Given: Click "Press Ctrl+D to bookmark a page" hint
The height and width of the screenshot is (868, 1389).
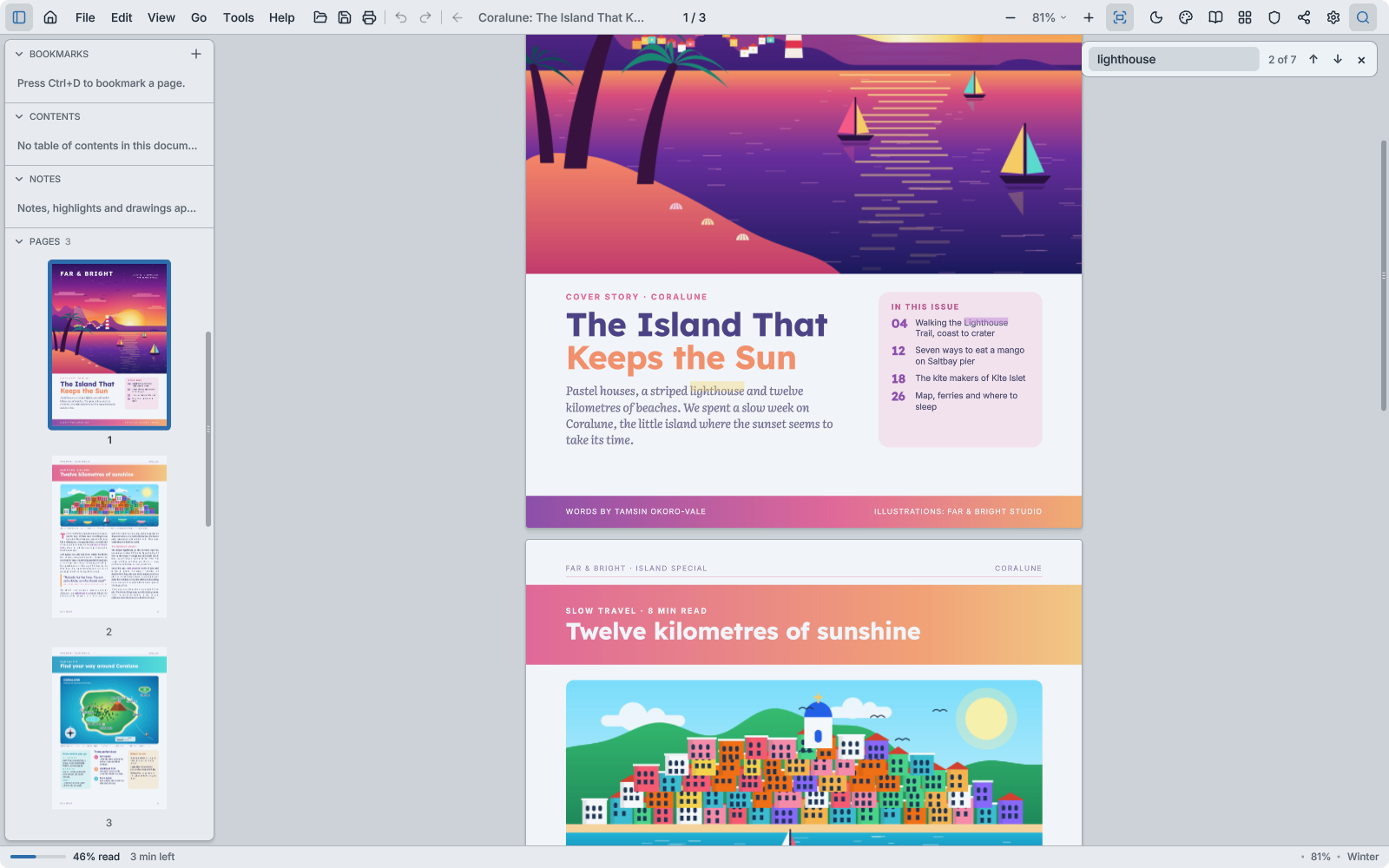Looking at the screenshot, I should click(x=102, y=83).
